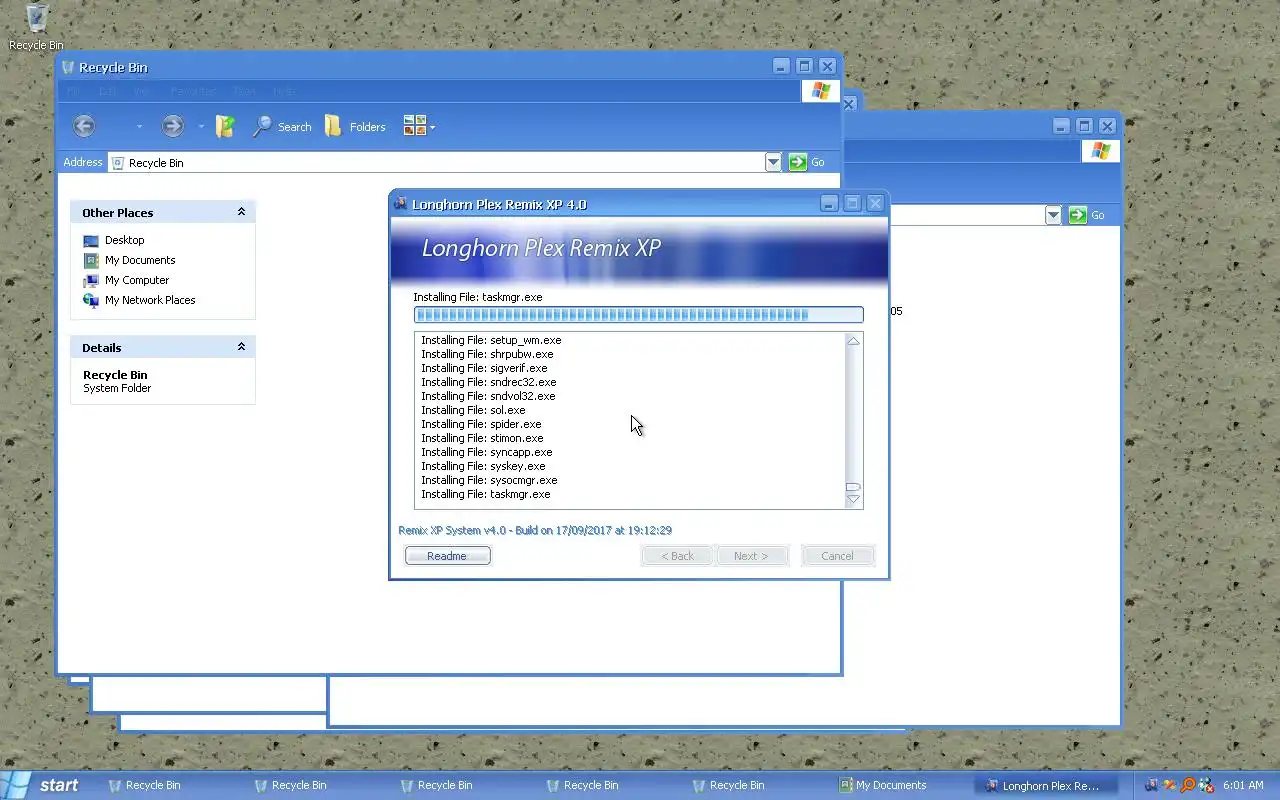Select log row 'sndrec32.exe'
Viewport: 1280px width, 800px height.
tap(488, 382)
